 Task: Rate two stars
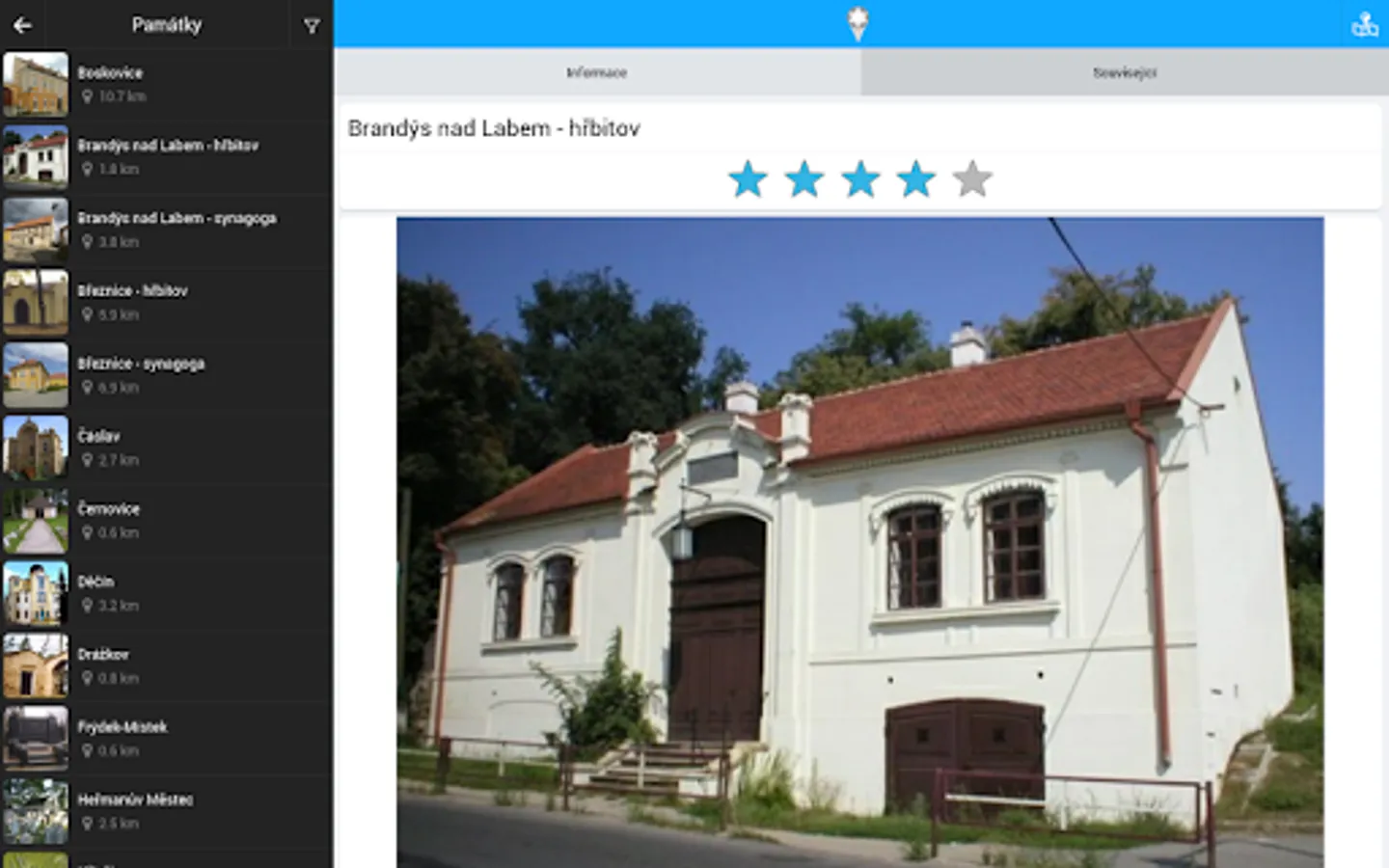pos(803,179)
